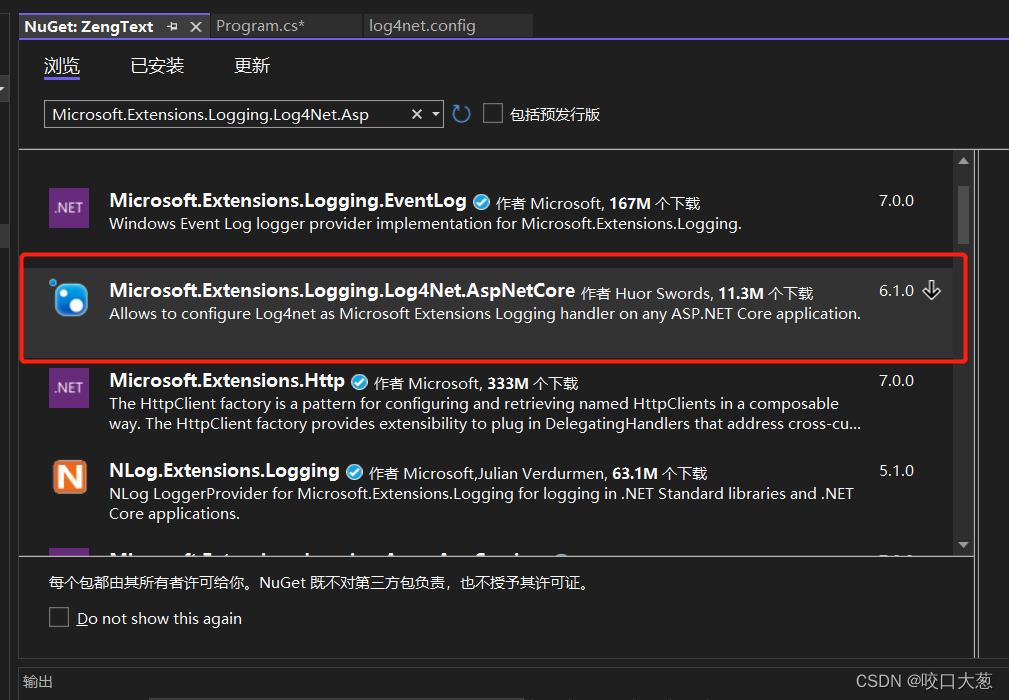The image size is (1009, 700).
Task: Select NLog.Extensions.Logging package
Action: [x=224, y=471]
